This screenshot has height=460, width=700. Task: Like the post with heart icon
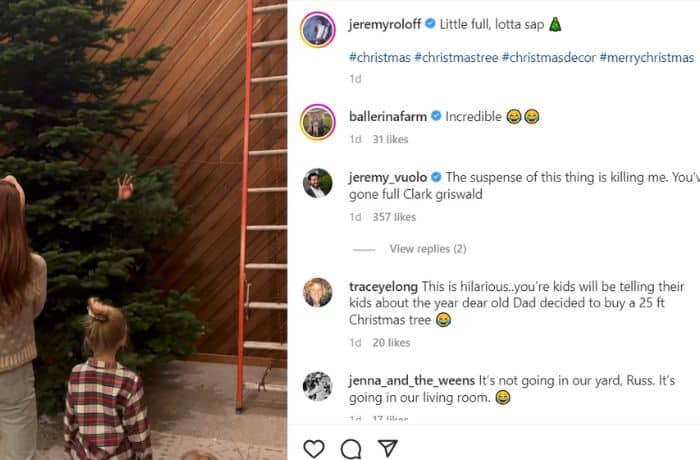point(314,448)
